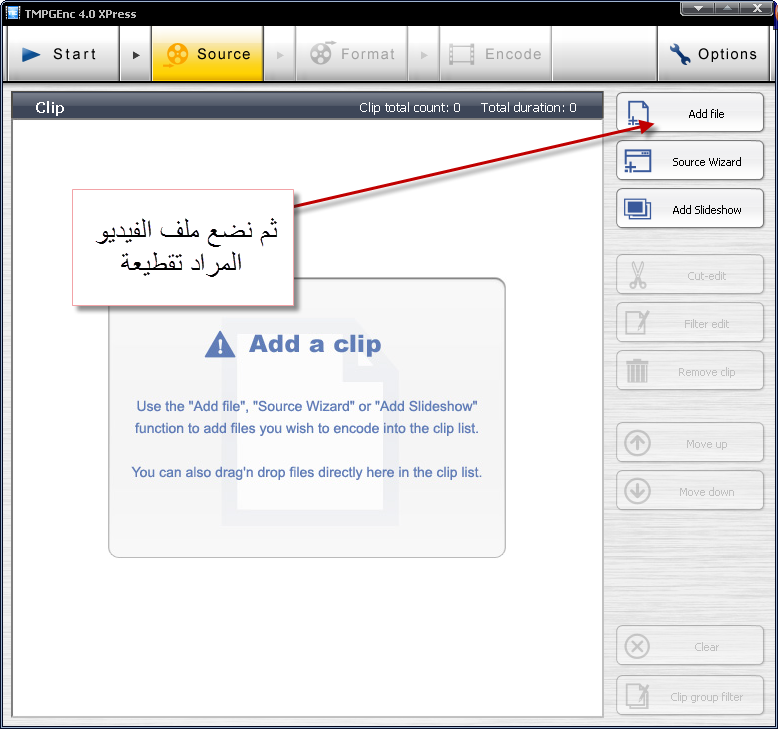The height and width of the screenshot is (729, 778).
Task: Click the Move up button
Action: coord(690,443)
